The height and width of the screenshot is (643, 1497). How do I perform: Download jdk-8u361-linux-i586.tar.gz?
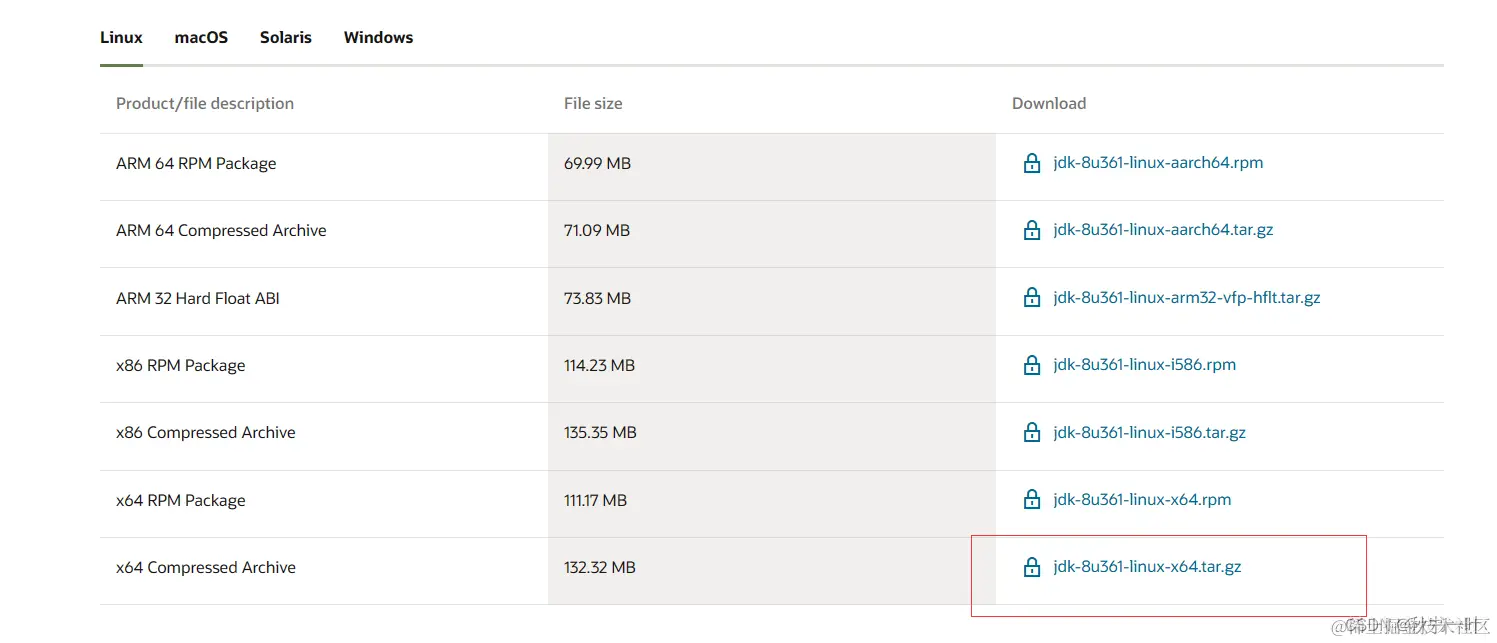click(x=1150, y=433)
